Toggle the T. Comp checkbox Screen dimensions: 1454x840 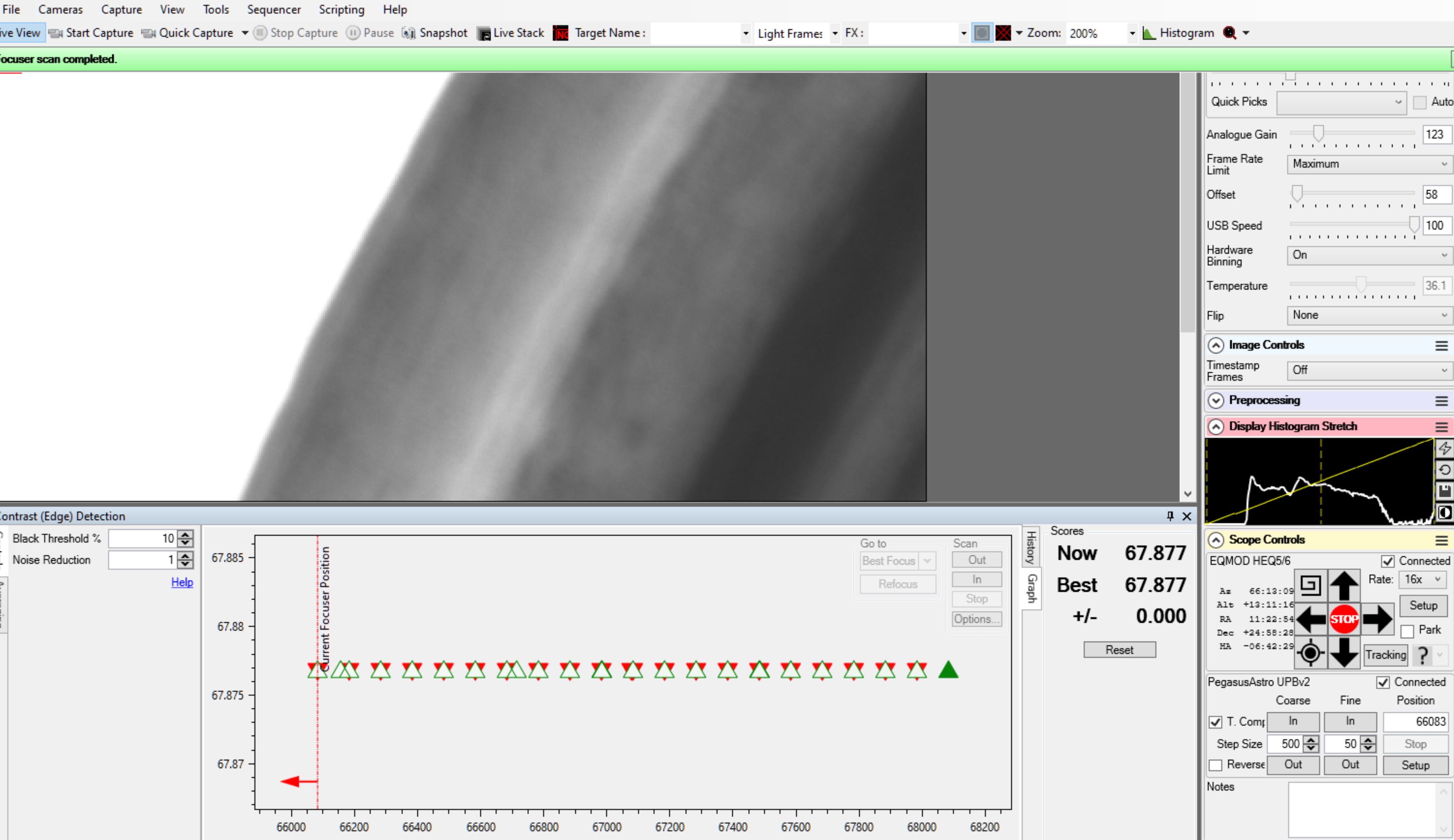tap(1215, 722)
